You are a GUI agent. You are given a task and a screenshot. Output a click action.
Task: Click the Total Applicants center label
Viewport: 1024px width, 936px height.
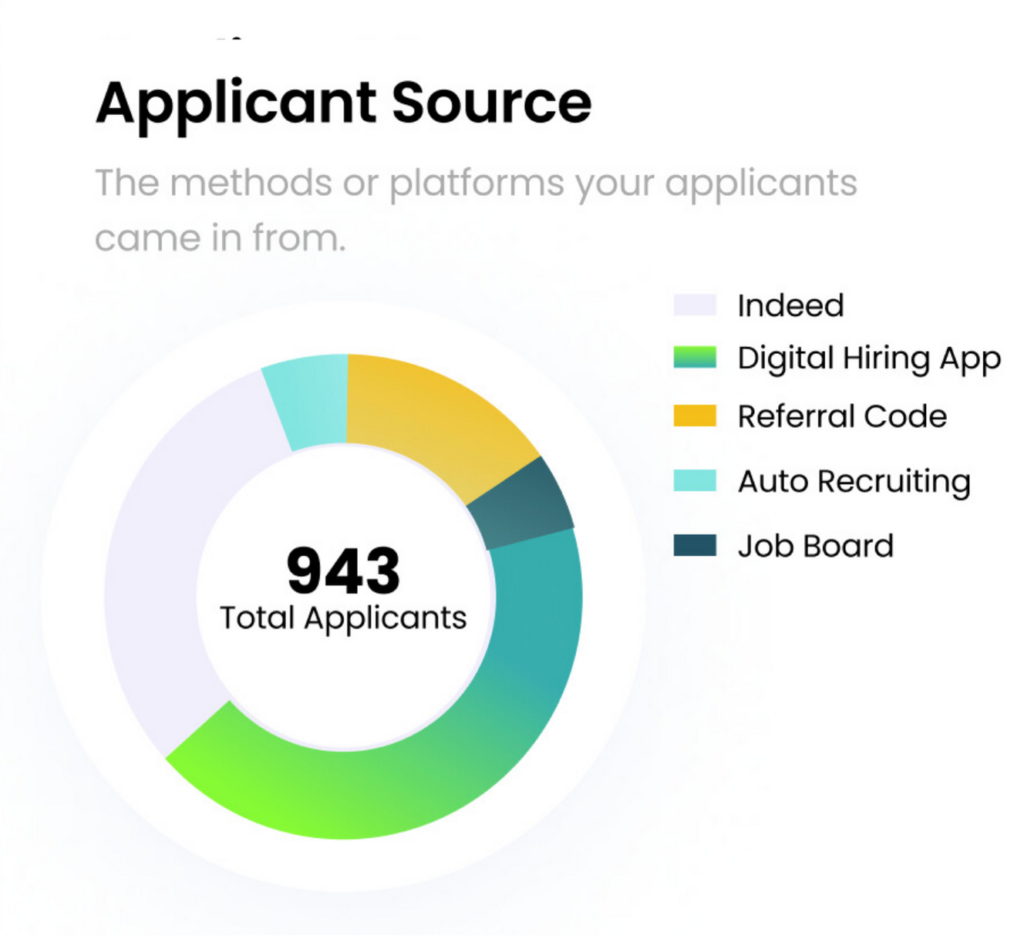tap(344, 618)
